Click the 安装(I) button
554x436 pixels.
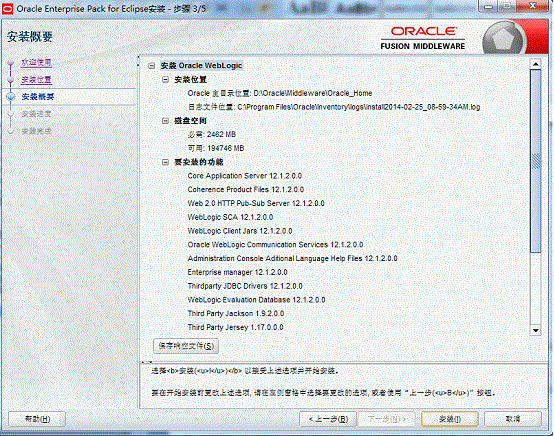click(450, 419)
